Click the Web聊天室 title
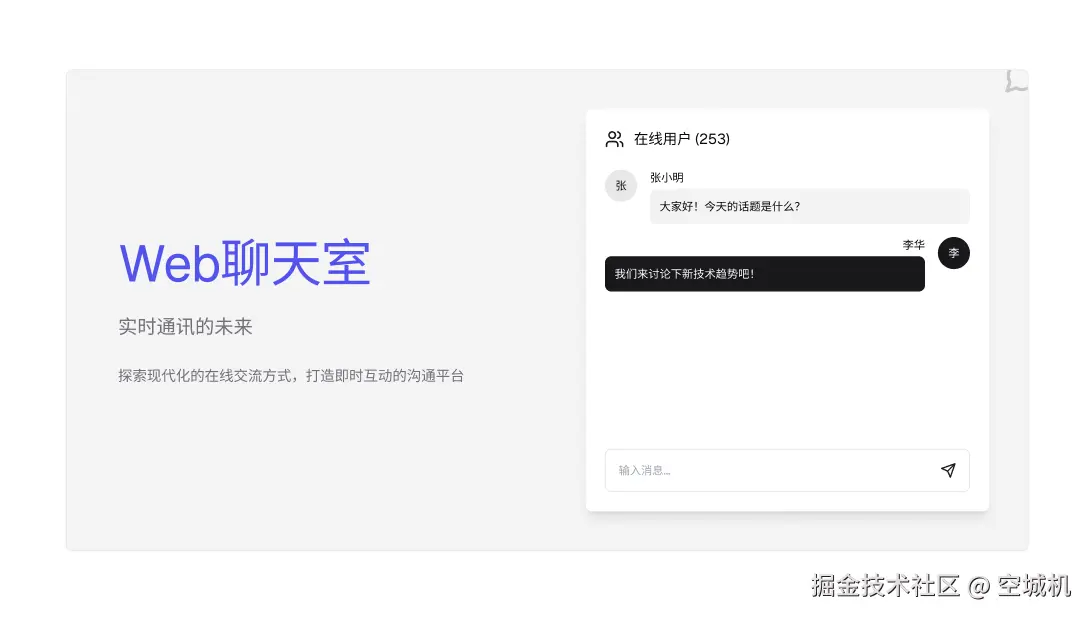This screenshot has width=1090, height=618. pyautogui.click(x=245, y=263)
